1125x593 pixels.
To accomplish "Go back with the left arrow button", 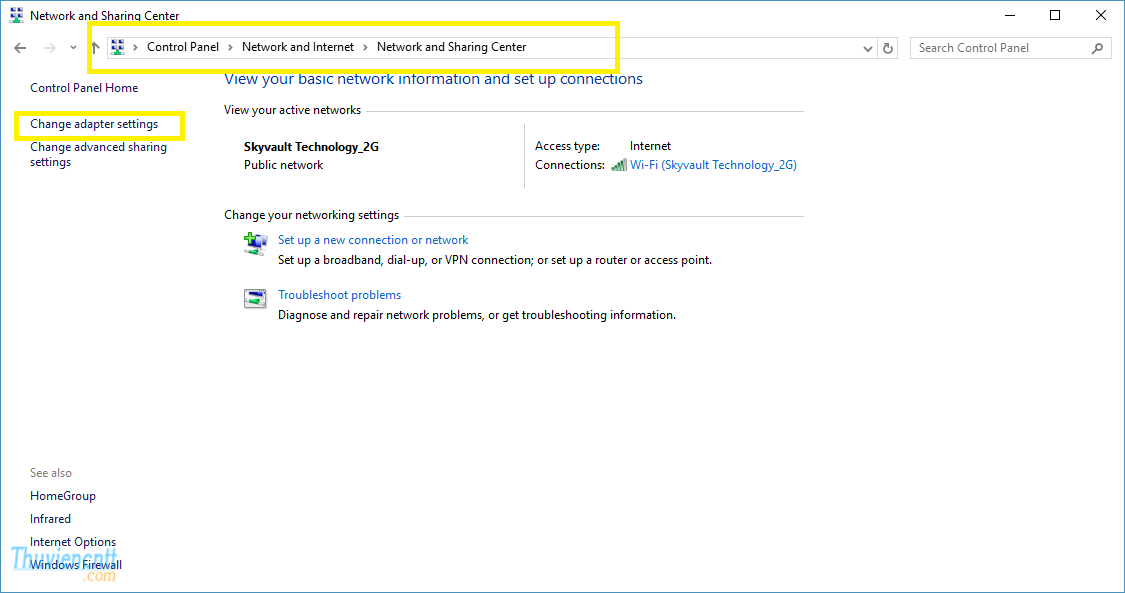I will coord(20,48).
